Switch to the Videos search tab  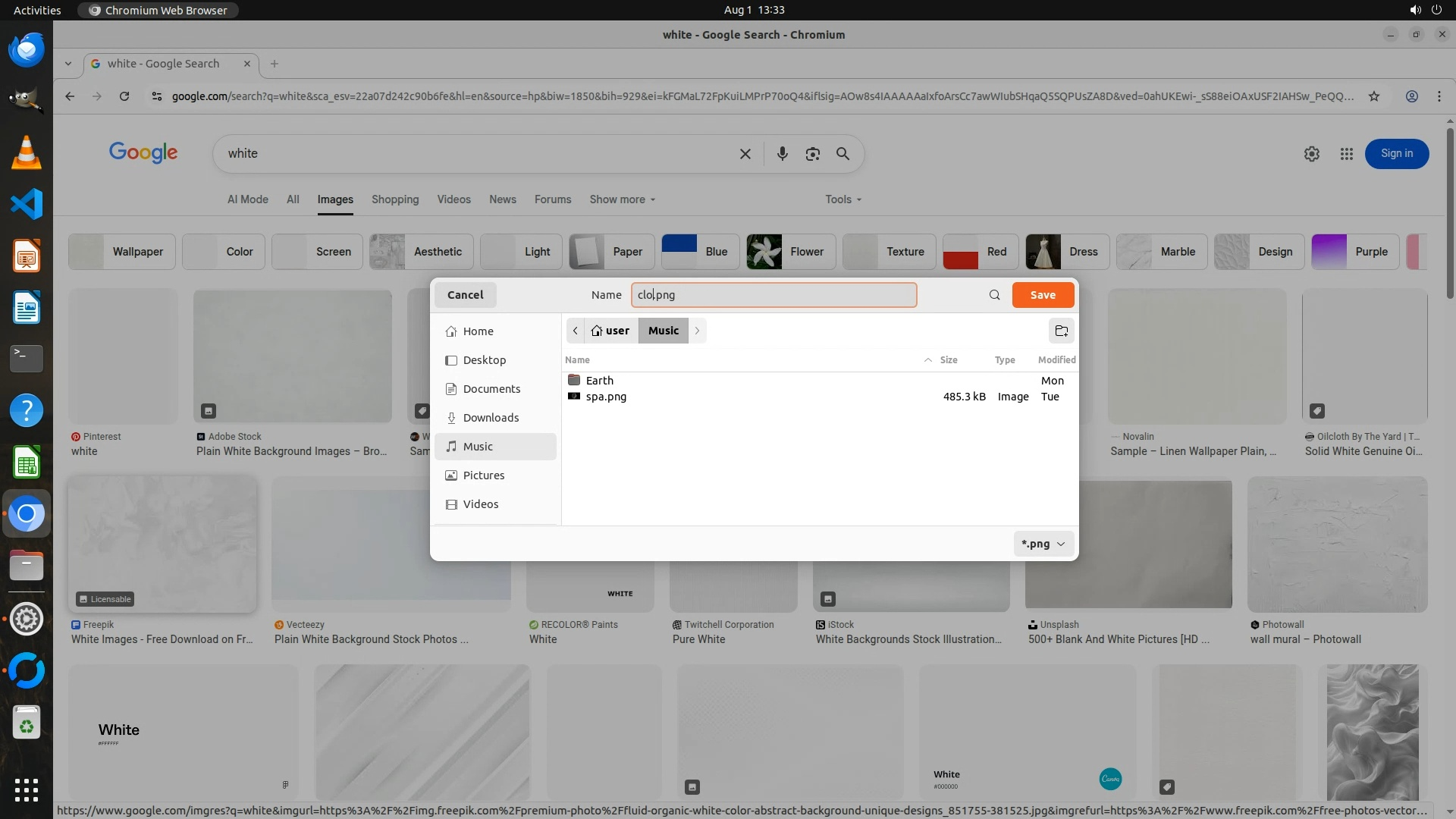pyautogui.click(x=453, y=199)
